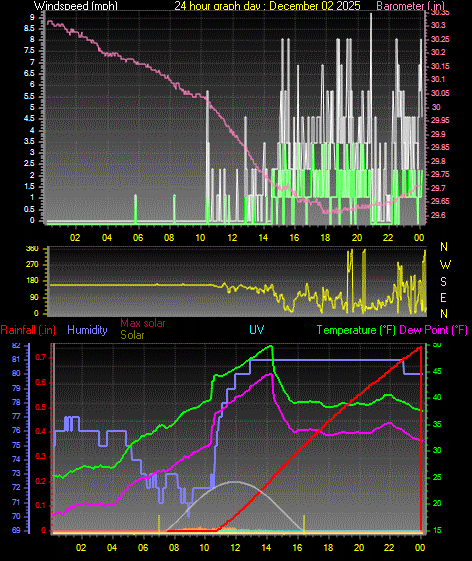
Task: Click the green "Temperature (°F)" legend label
Action: tap(356, 330)
